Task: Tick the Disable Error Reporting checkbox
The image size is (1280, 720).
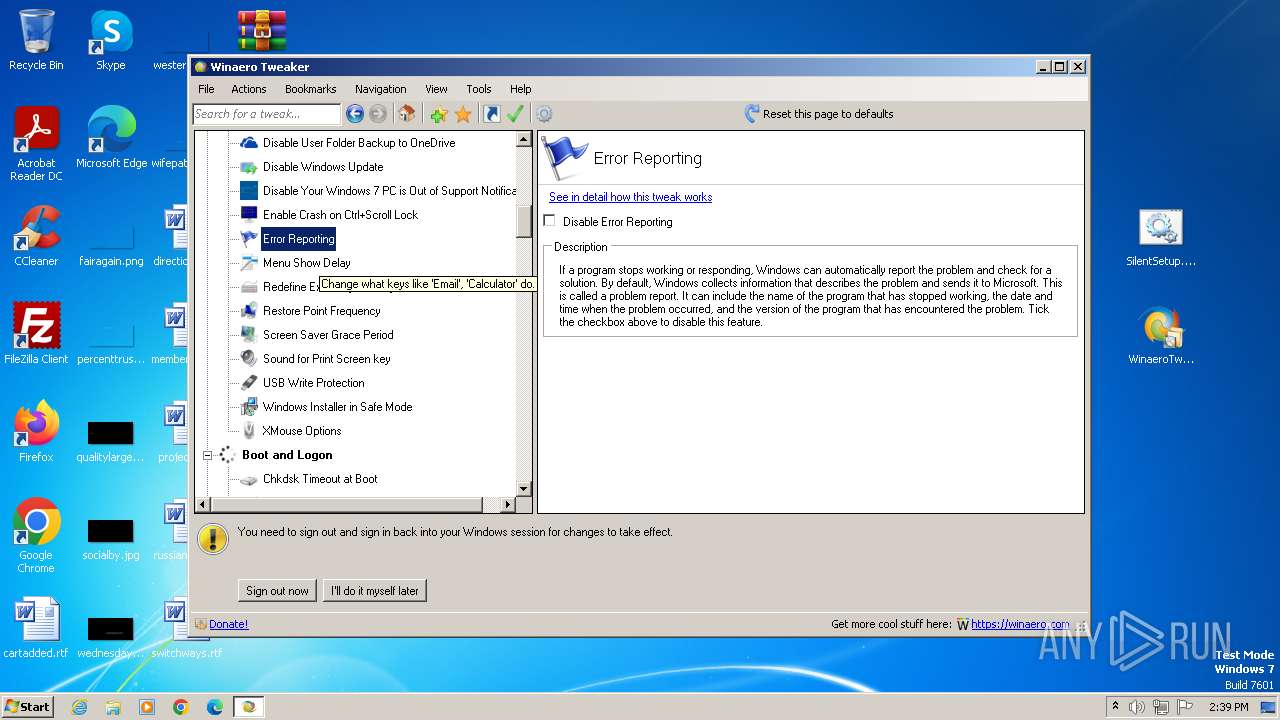Action: [x=550, y=221]
